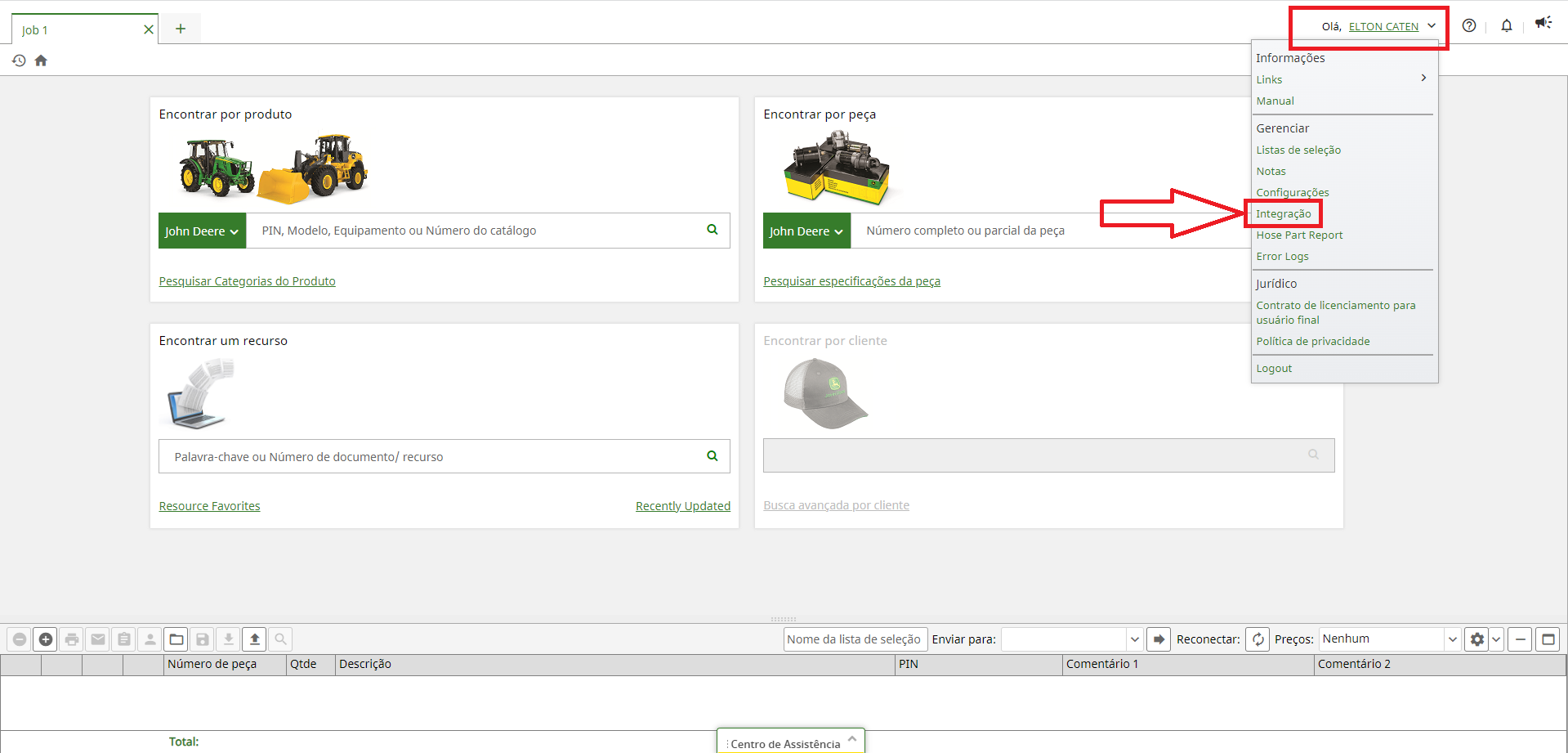Viewport: 1568px width, 753px height.
Task: Click the send arrow button next to Enviar para
Action: pyautogui.click(x=1159, y=639)
